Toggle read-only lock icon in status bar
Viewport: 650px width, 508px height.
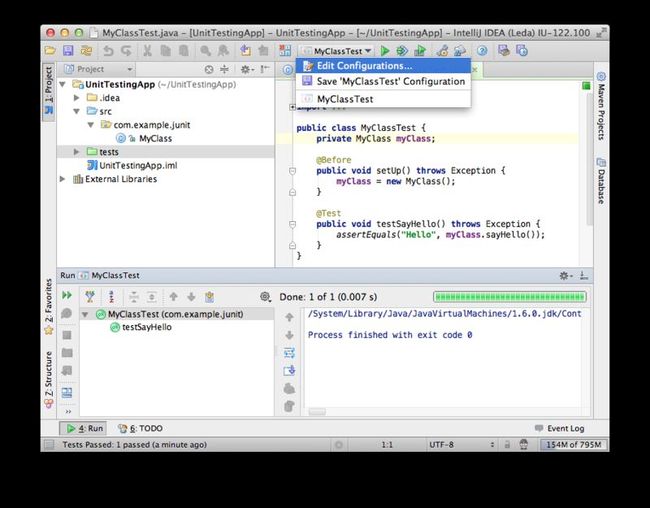[507, 445]
